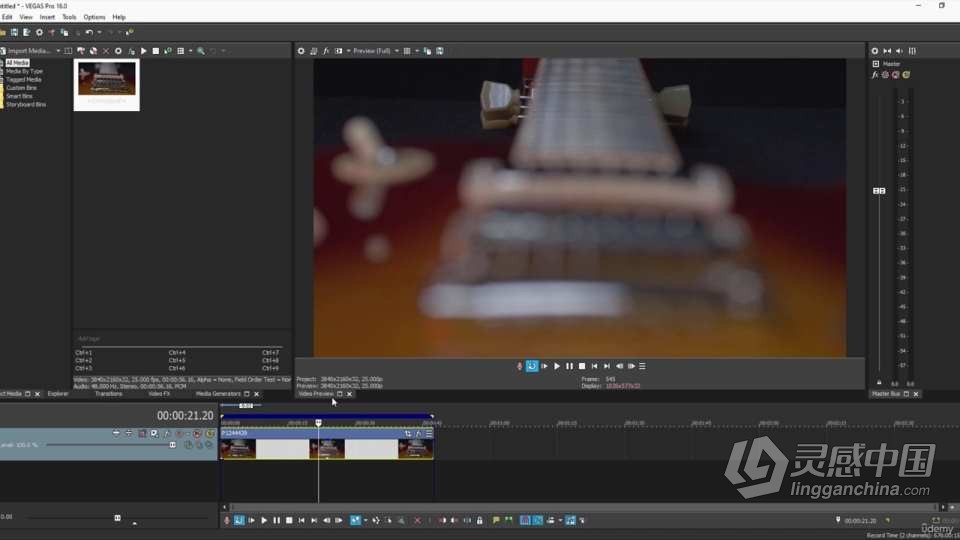Adjust the video track Level slider
This screenshot has height=540, width=960.
(x=172, y=445)
